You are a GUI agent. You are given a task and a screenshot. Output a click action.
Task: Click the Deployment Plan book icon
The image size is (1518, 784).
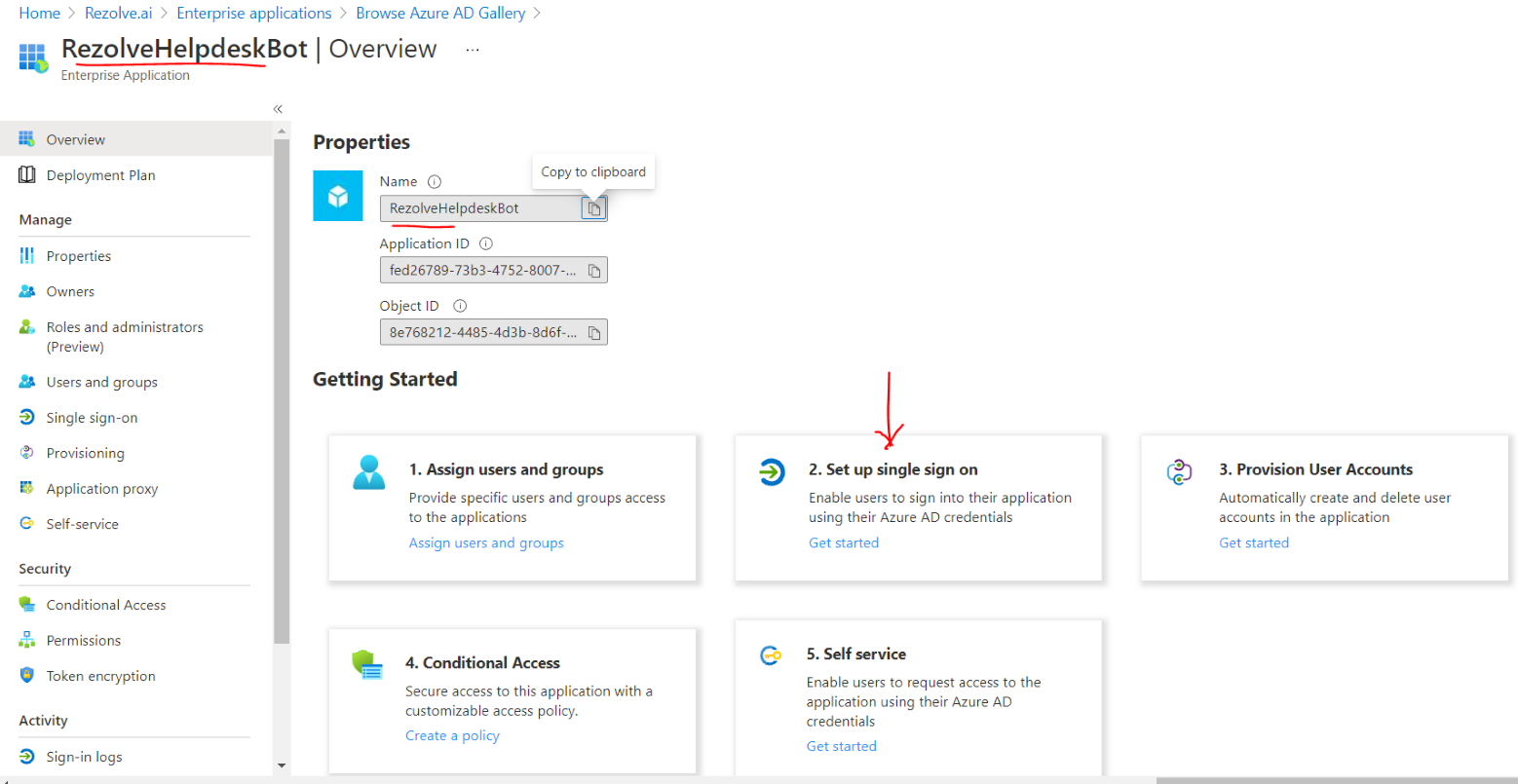click(27, 175)
